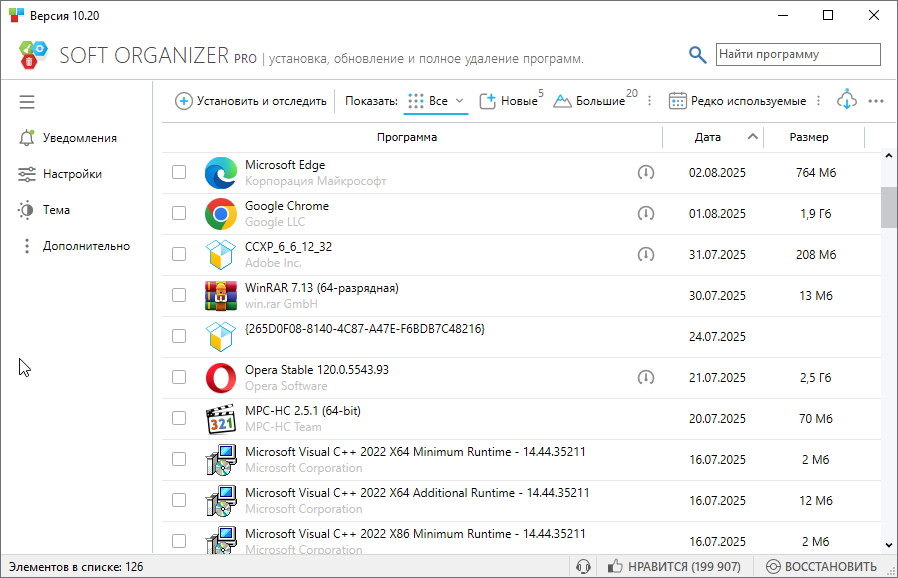Click the Visual C++ X64 Minimum Runtime icon
The height and width of the screenshot is (578, 898).
pyautogui.click(x=220, y=460)
